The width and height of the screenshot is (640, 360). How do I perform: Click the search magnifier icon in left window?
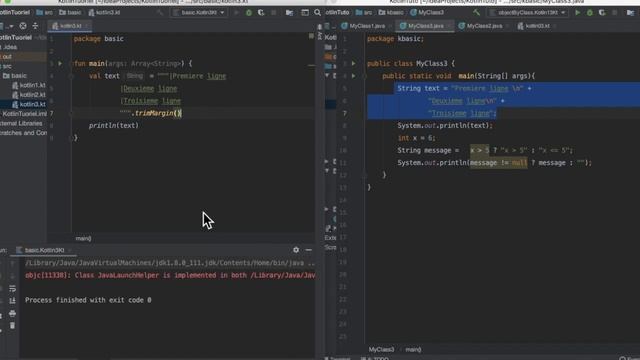317,13
